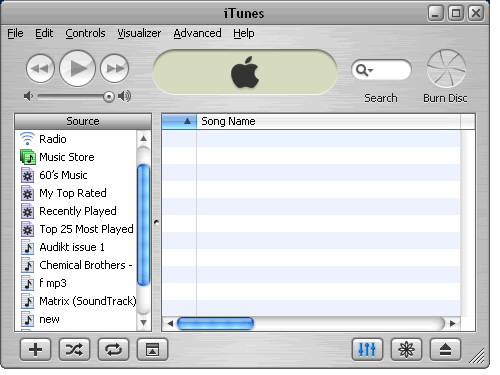The height and width of the screenshot is (375, 500).
Task: Skip forward with the fast-forward button
Action: pyautogui.click(x=114, y=69)
